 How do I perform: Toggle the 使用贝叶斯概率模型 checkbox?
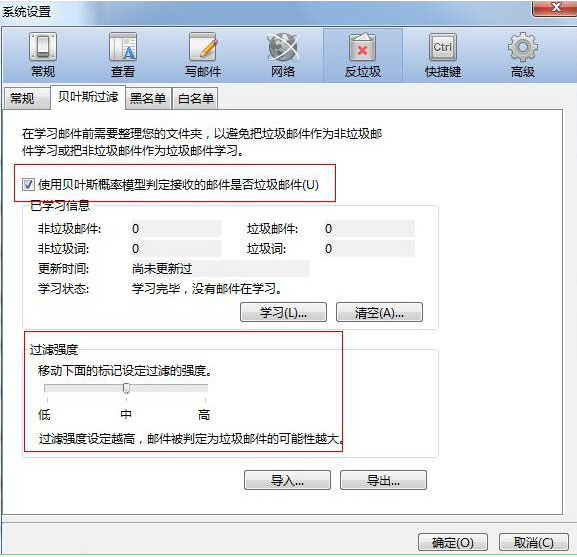(28, 184)
